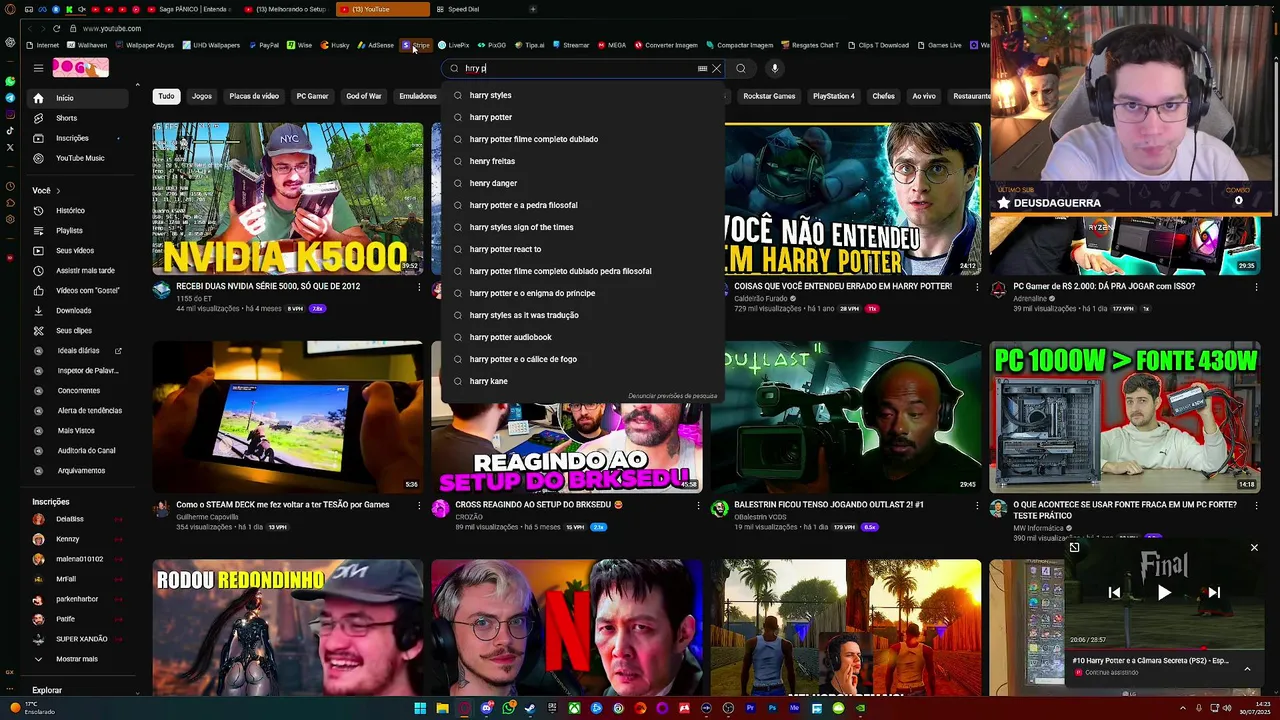Open options menu for 'PC Gamer de R$ 2.000' video
The width and height of the screenshot is (1280, 720).
1256,287
